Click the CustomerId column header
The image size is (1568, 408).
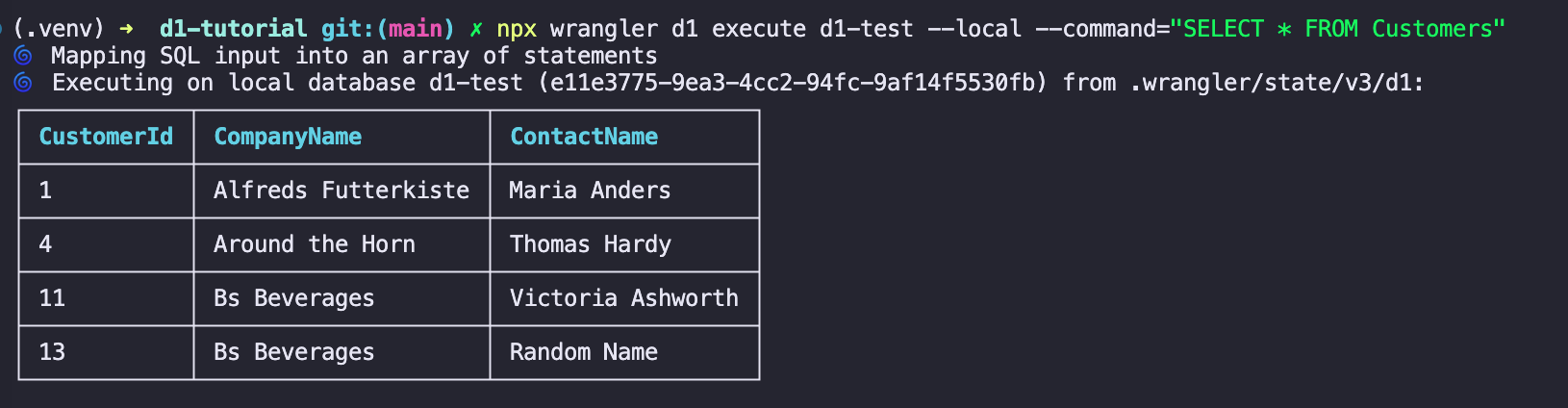[x=106, y=137]
